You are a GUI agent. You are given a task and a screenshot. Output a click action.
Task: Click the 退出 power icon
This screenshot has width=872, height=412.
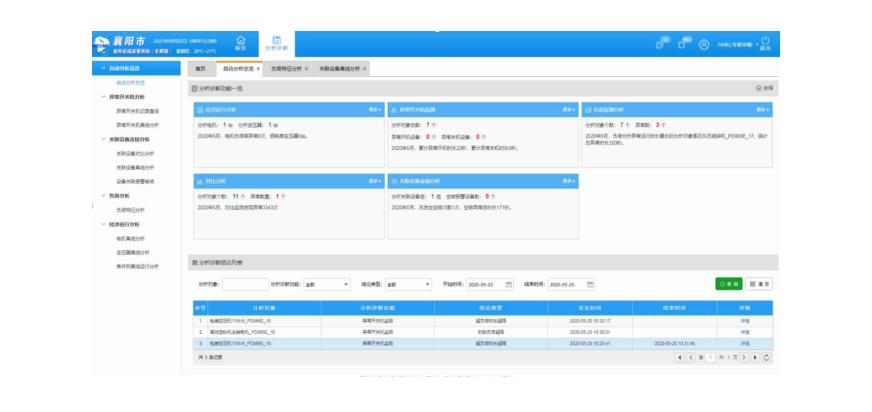764,42
